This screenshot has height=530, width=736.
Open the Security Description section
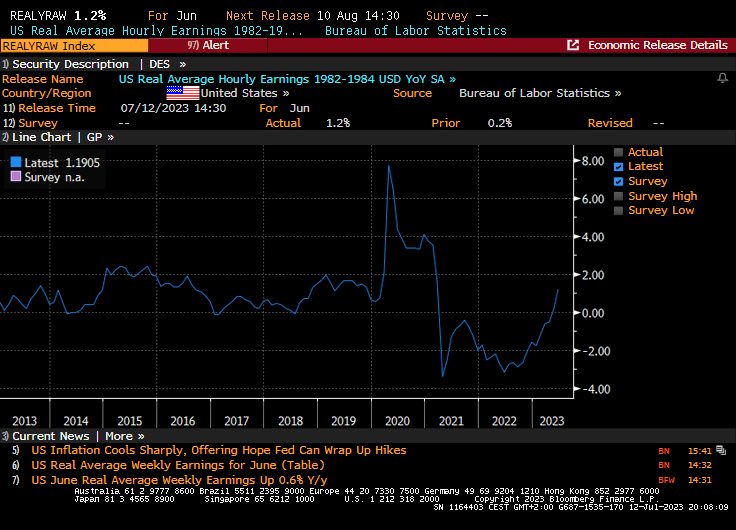coord(65,64)
